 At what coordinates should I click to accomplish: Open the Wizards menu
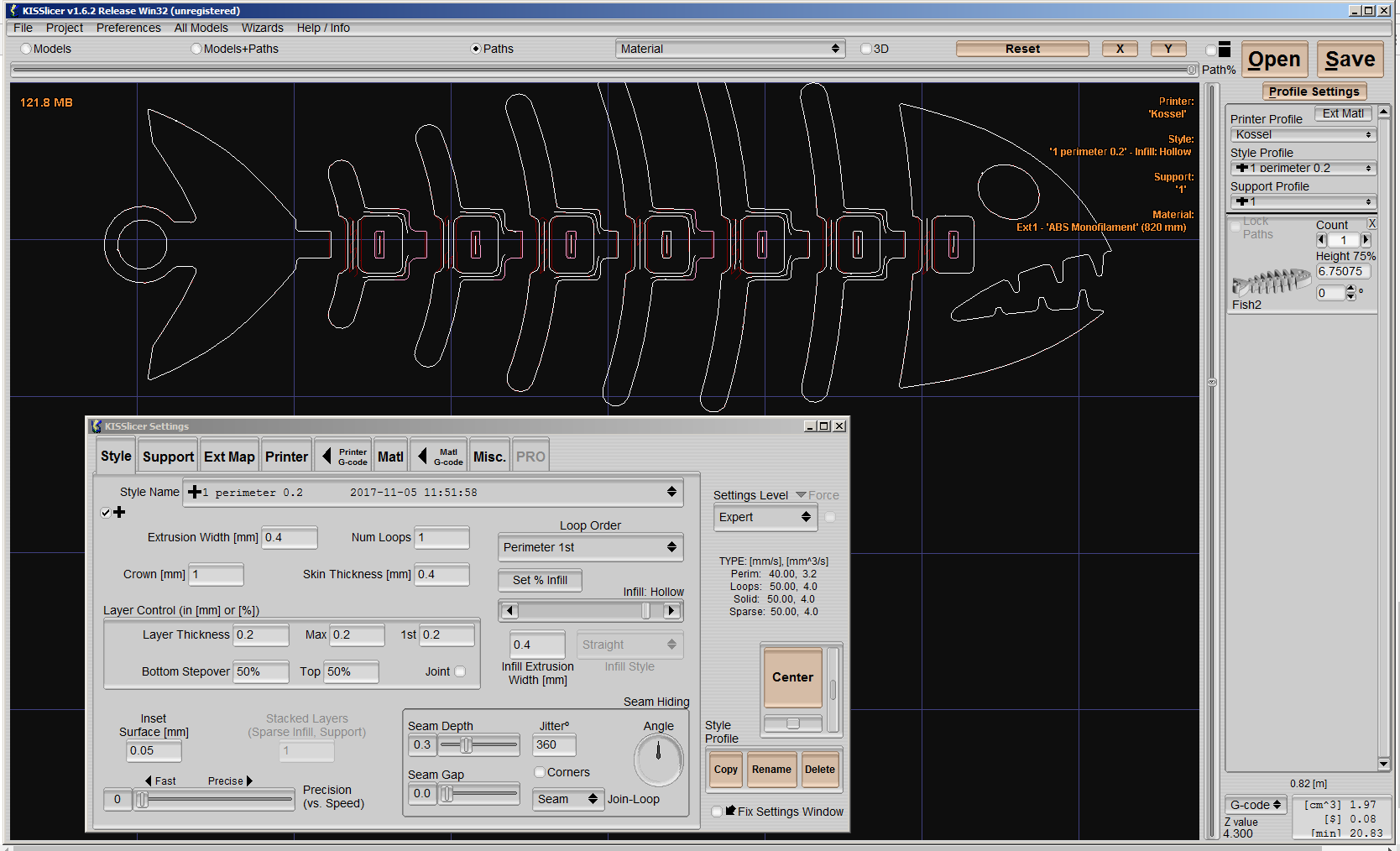[x=263, y=28]
